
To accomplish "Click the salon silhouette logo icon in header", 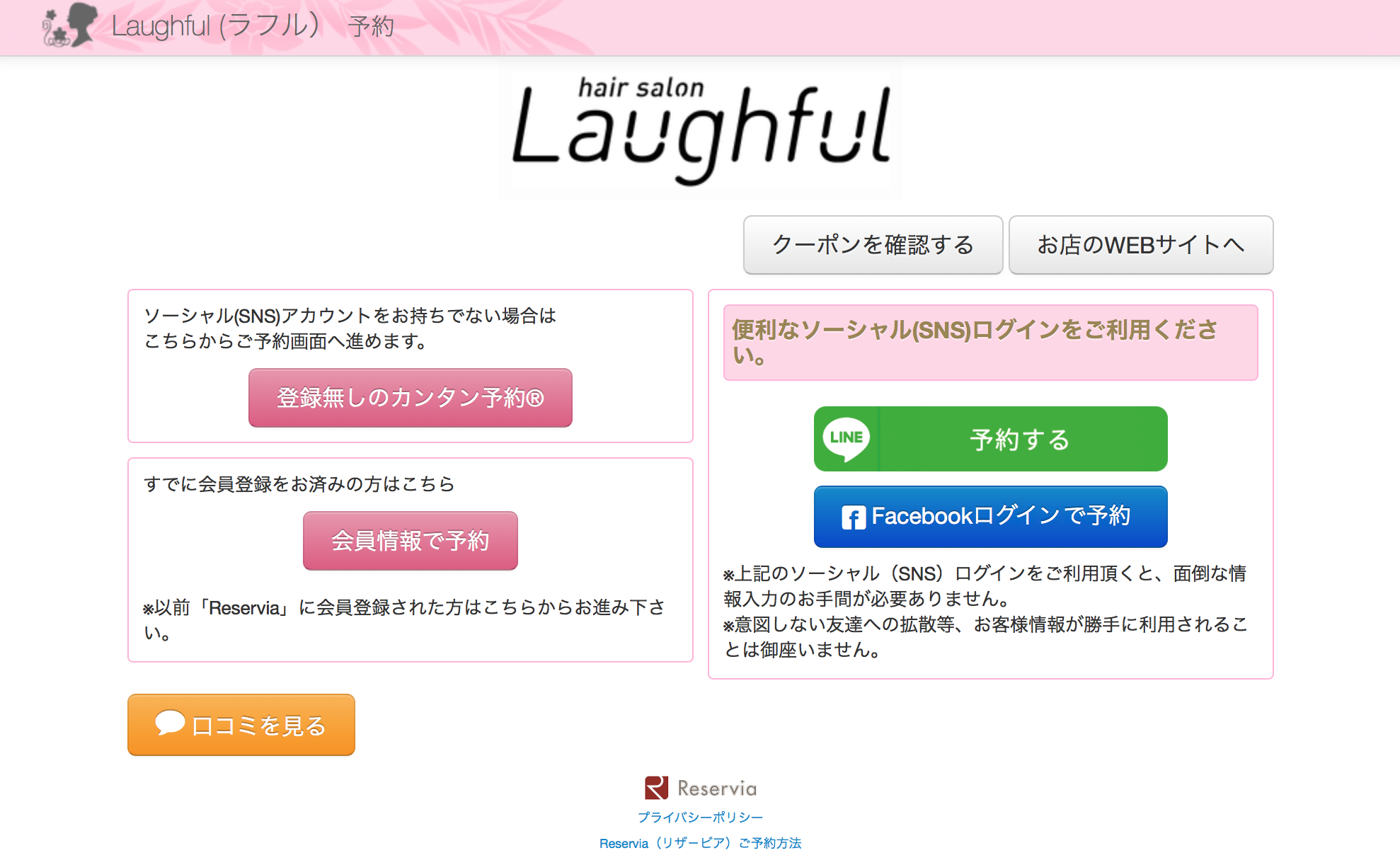I will (x=69, y=25).
